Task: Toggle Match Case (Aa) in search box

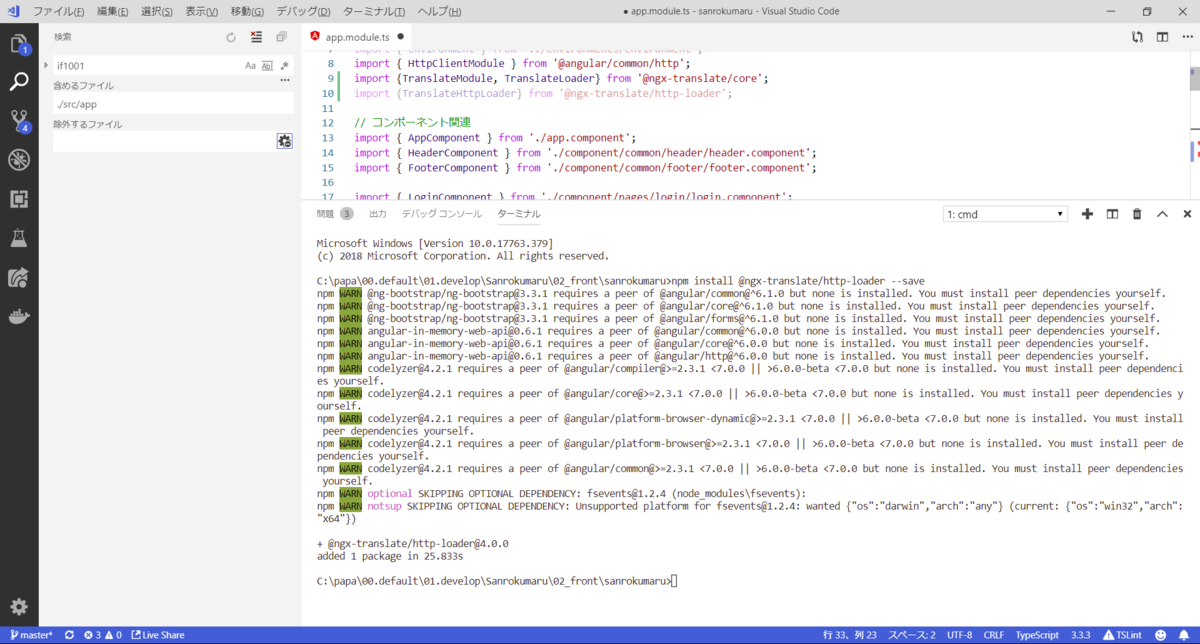Action: click(x=251, y=65)
